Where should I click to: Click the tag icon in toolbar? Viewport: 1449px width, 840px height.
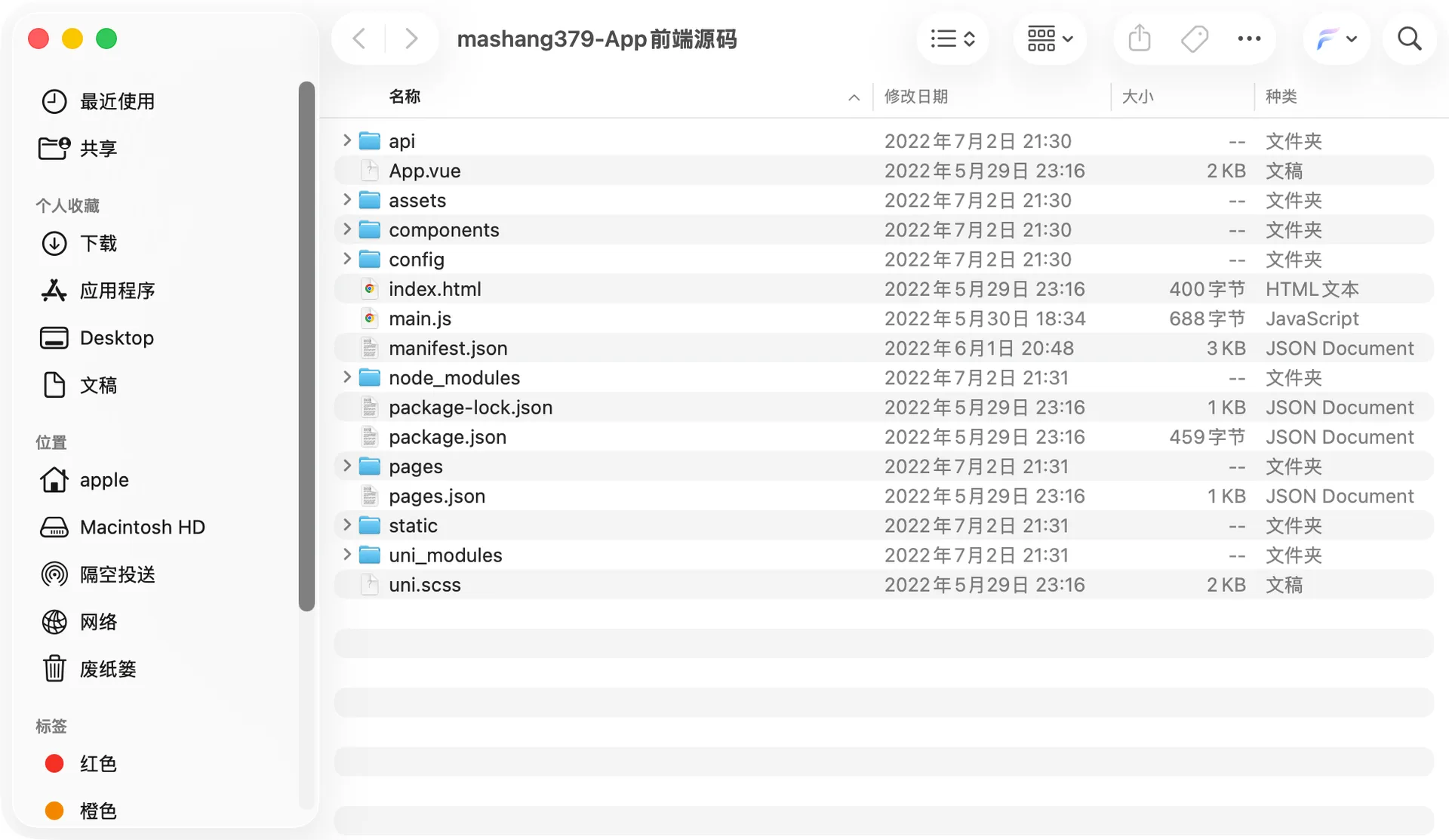[1194, 38]
